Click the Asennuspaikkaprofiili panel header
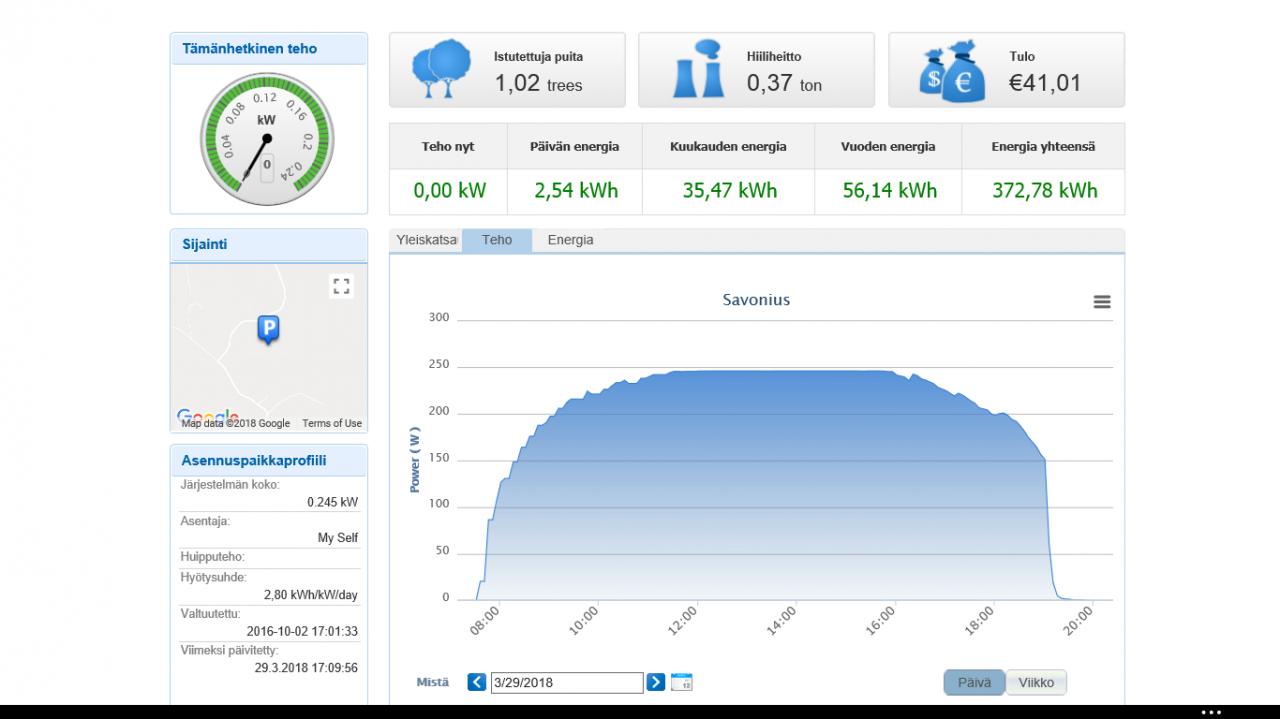This screenshot has width=1280, height=719. 269,461
